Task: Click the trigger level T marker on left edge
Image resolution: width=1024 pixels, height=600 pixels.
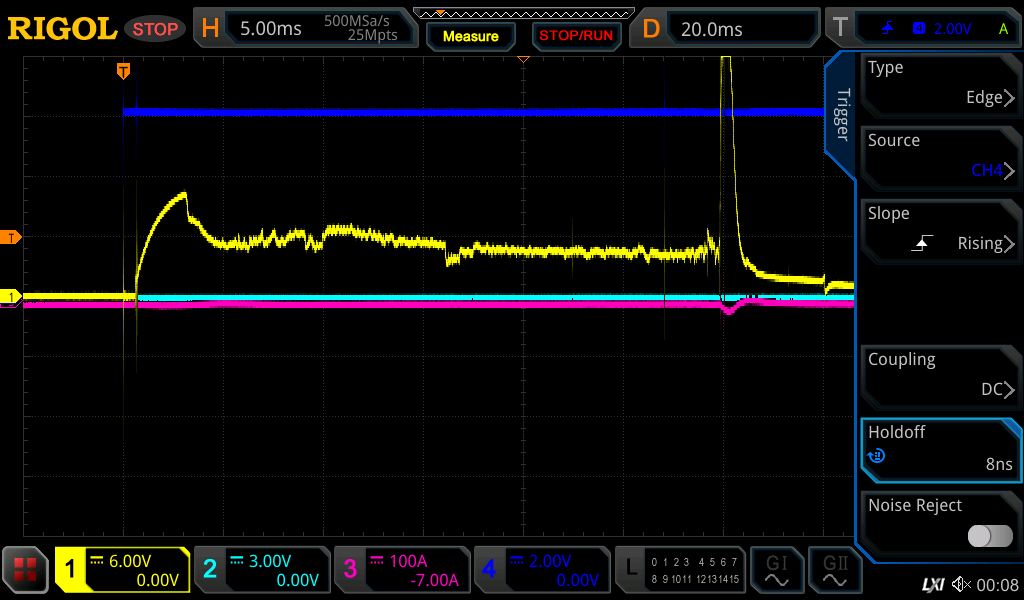Action: coord(11,237)
